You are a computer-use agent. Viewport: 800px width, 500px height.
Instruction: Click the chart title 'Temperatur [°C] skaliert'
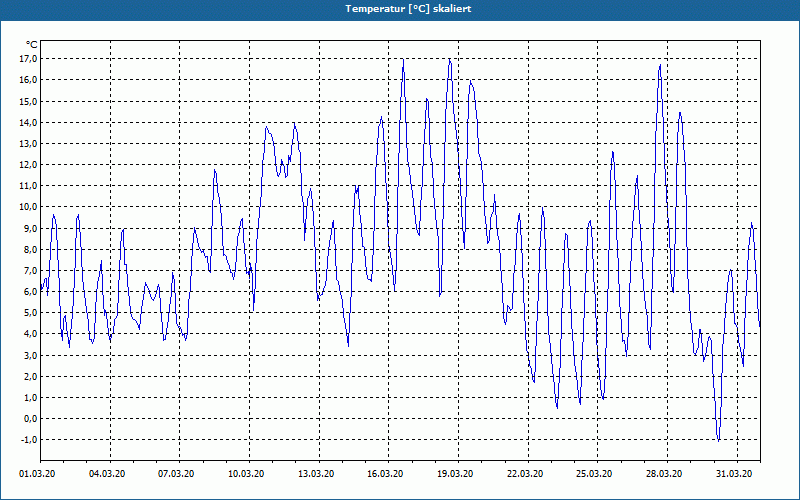pyautogui.click(x=408, y=9)
